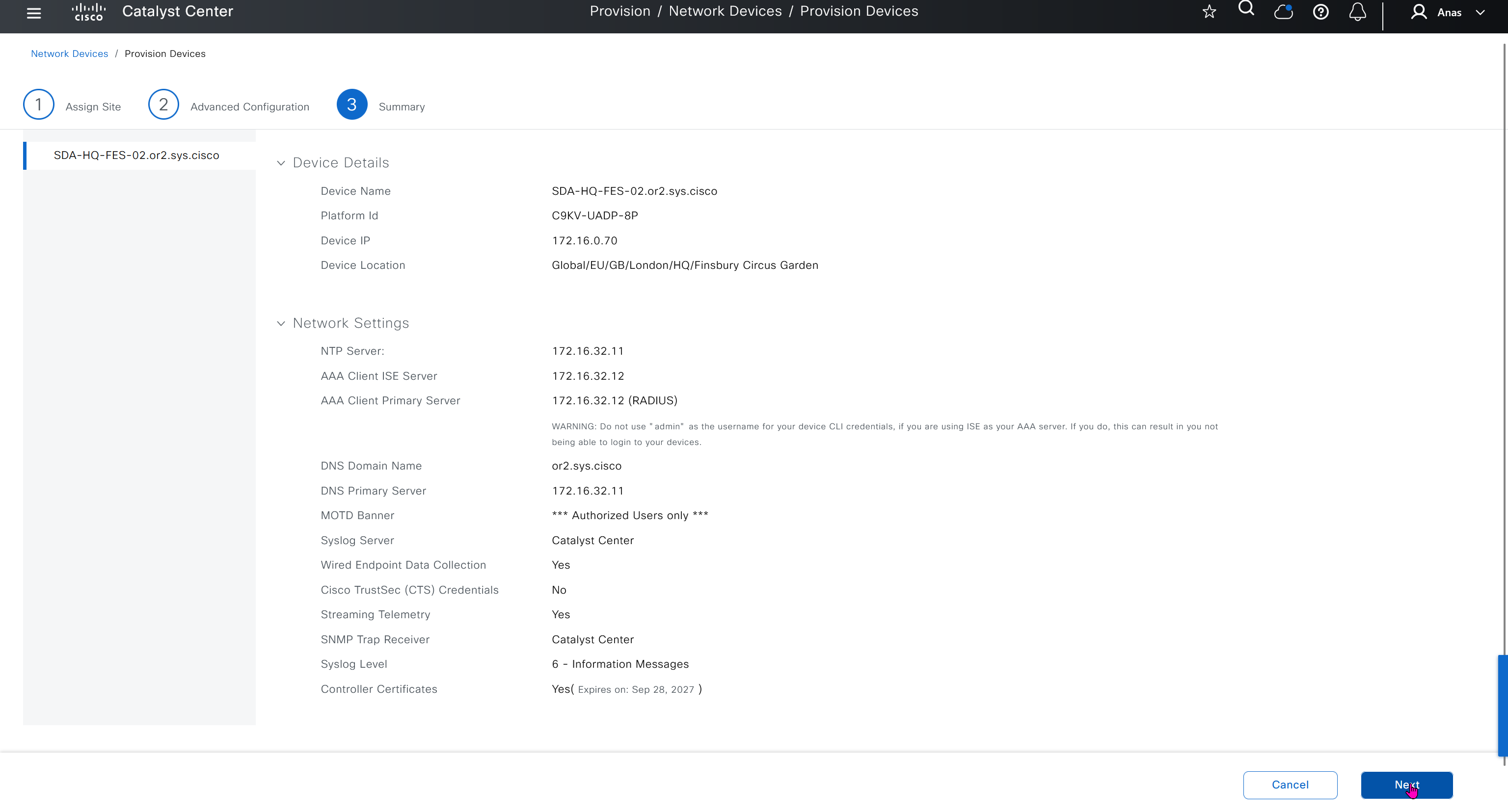
Task: Click the vertical page scrollbar thumb
Action: tap(1502, 705)
